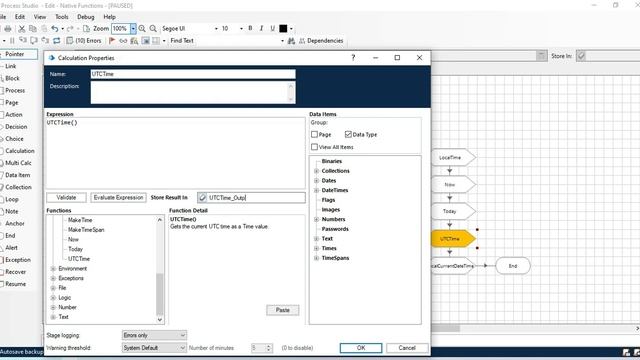Expand the DateTimes data items node

point(316,190)
